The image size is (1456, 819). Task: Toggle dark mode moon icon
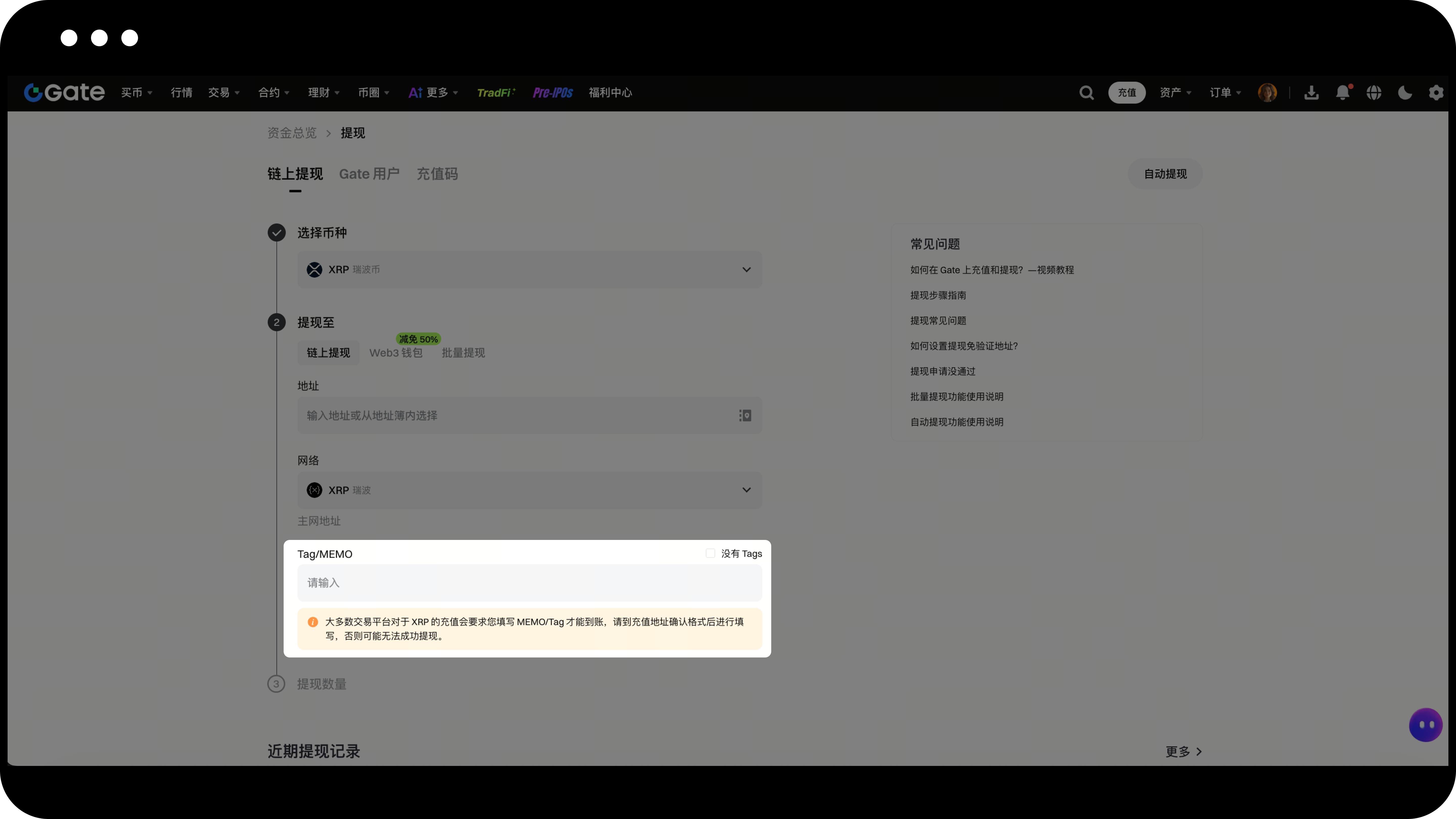[x=1405, y=93]
